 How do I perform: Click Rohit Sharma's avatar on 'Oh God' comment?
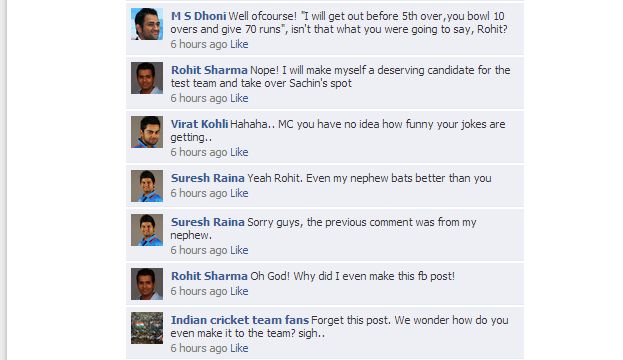(147, 284)
